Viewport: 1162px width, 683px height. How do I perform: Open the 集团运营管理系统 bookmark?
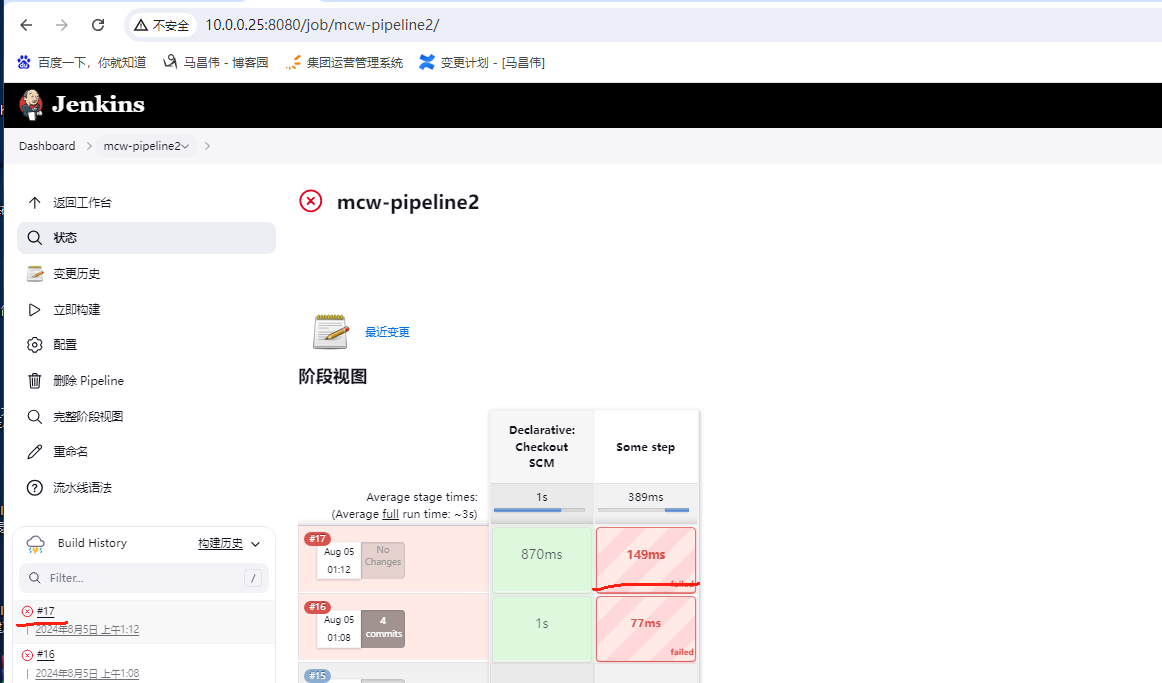click(x=345, y=63)
